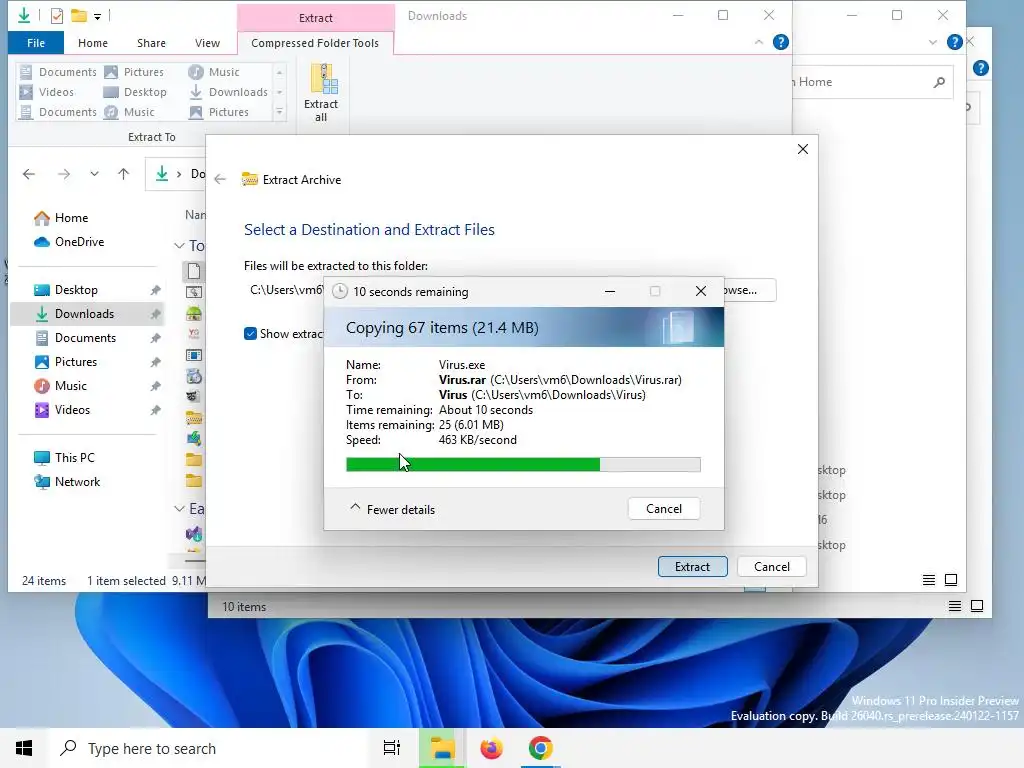Click the destination folder path field
Image resolution: width=1024 pixels, height=768 pixels.
[285, 290]
